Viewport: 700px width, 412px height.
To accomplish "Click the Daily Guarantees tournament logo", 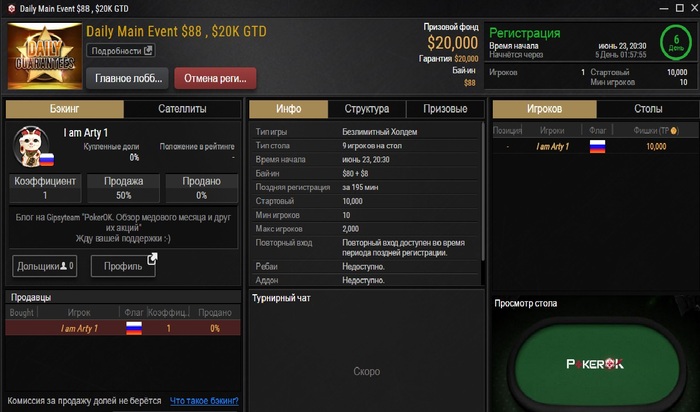I will (45, 56).
